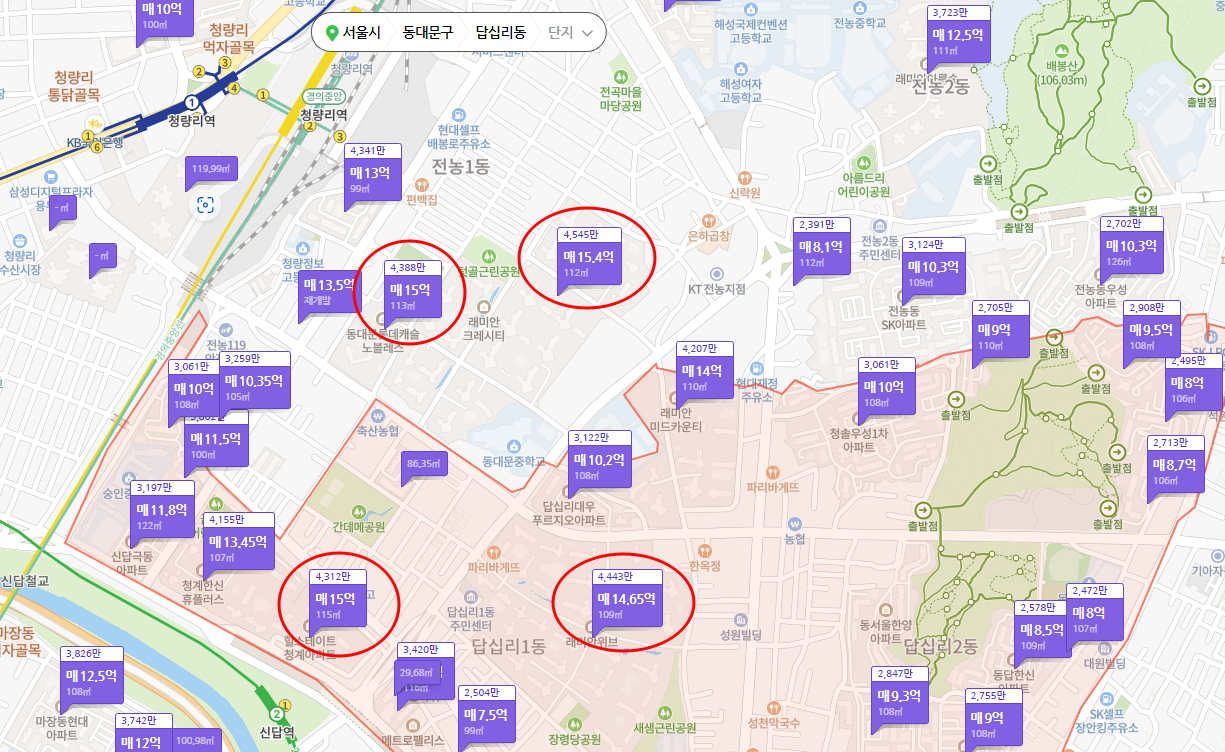Click the 성원빌딩 building icon

pos(740,618)
